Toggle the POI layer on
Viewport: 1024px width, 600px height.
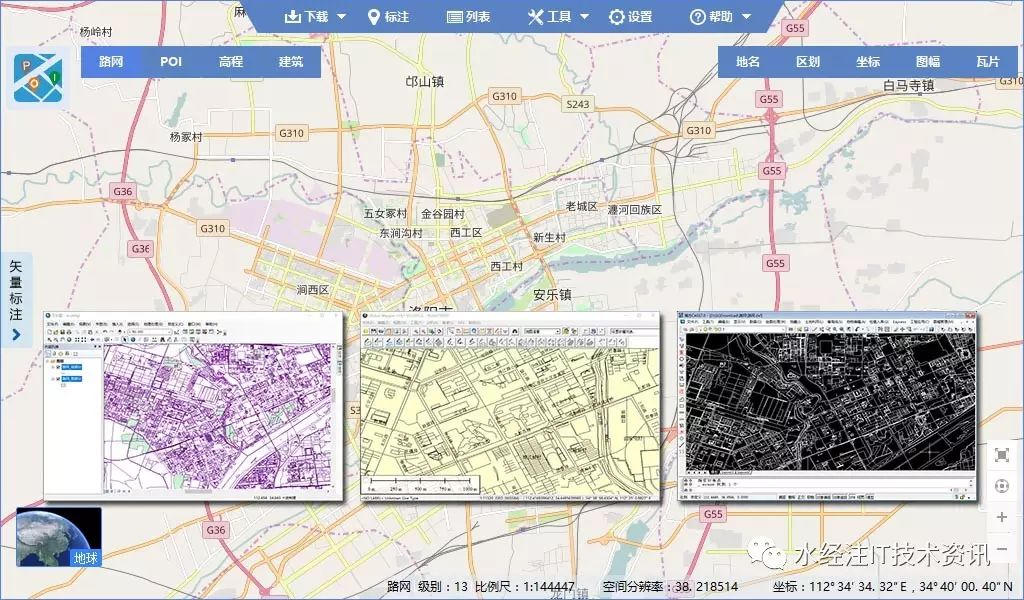click(170, 61)
